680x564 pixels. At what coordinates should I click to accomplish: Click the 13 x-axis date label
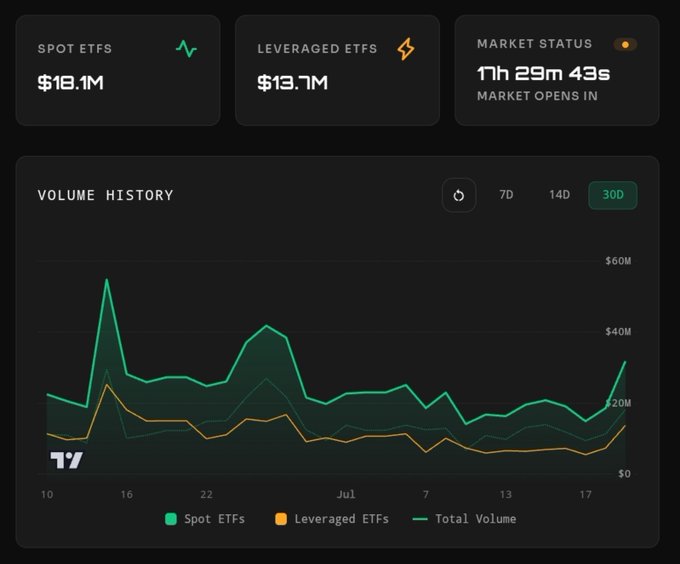(505, 494)
